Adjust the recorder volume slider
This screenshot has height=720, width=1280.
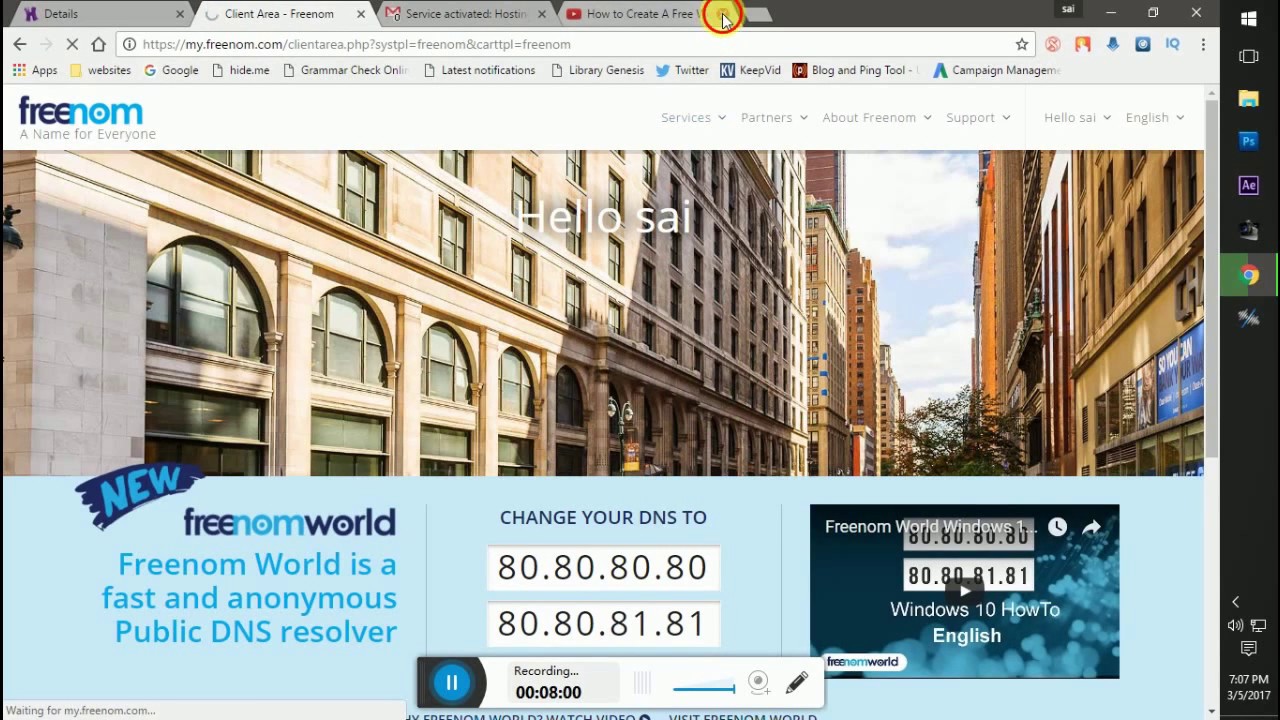coord(704,688)
